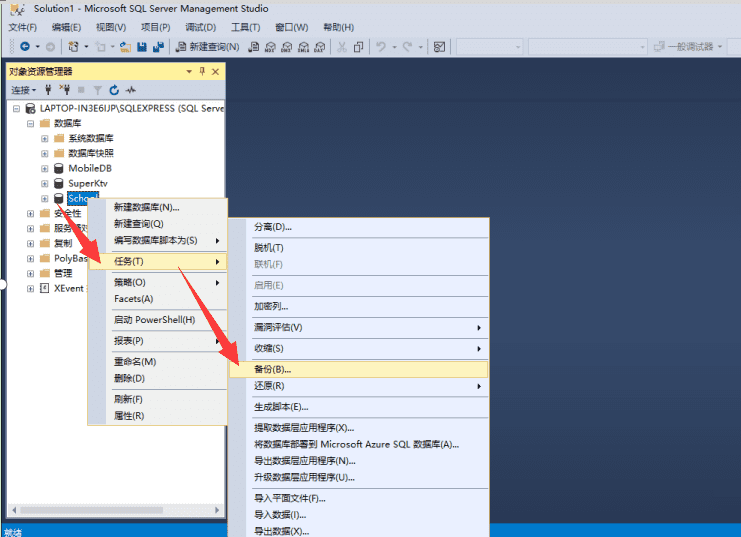Image resolution: width=741 pixels, height=537 pixels.
Task: Select 任务(T) context menu entry
Action: tap(158, 261)
